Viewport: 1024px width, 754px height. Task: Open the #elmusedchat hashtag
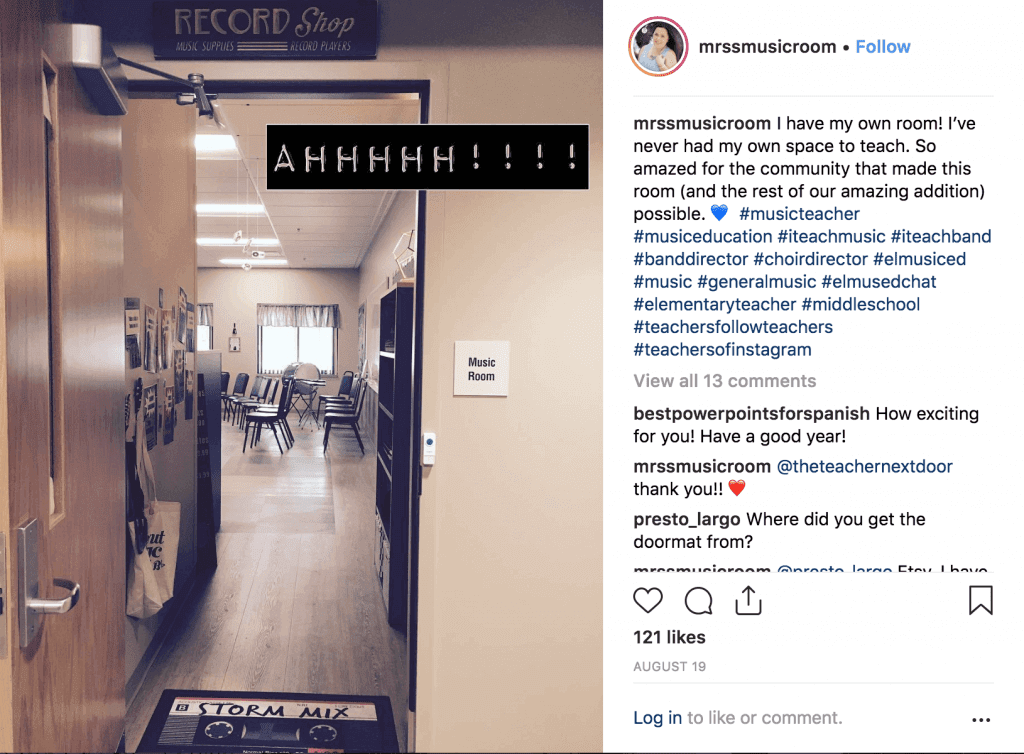click(879, 282)
